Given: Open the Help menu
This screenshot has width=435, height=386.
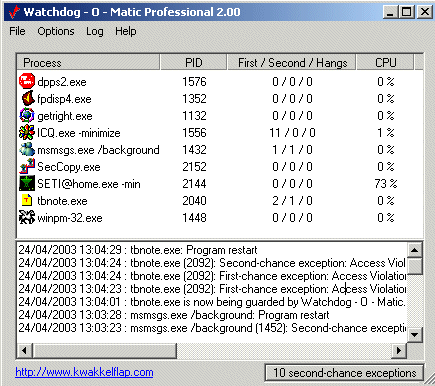Looking at the screenshot, I should click(x=126, y=31).
